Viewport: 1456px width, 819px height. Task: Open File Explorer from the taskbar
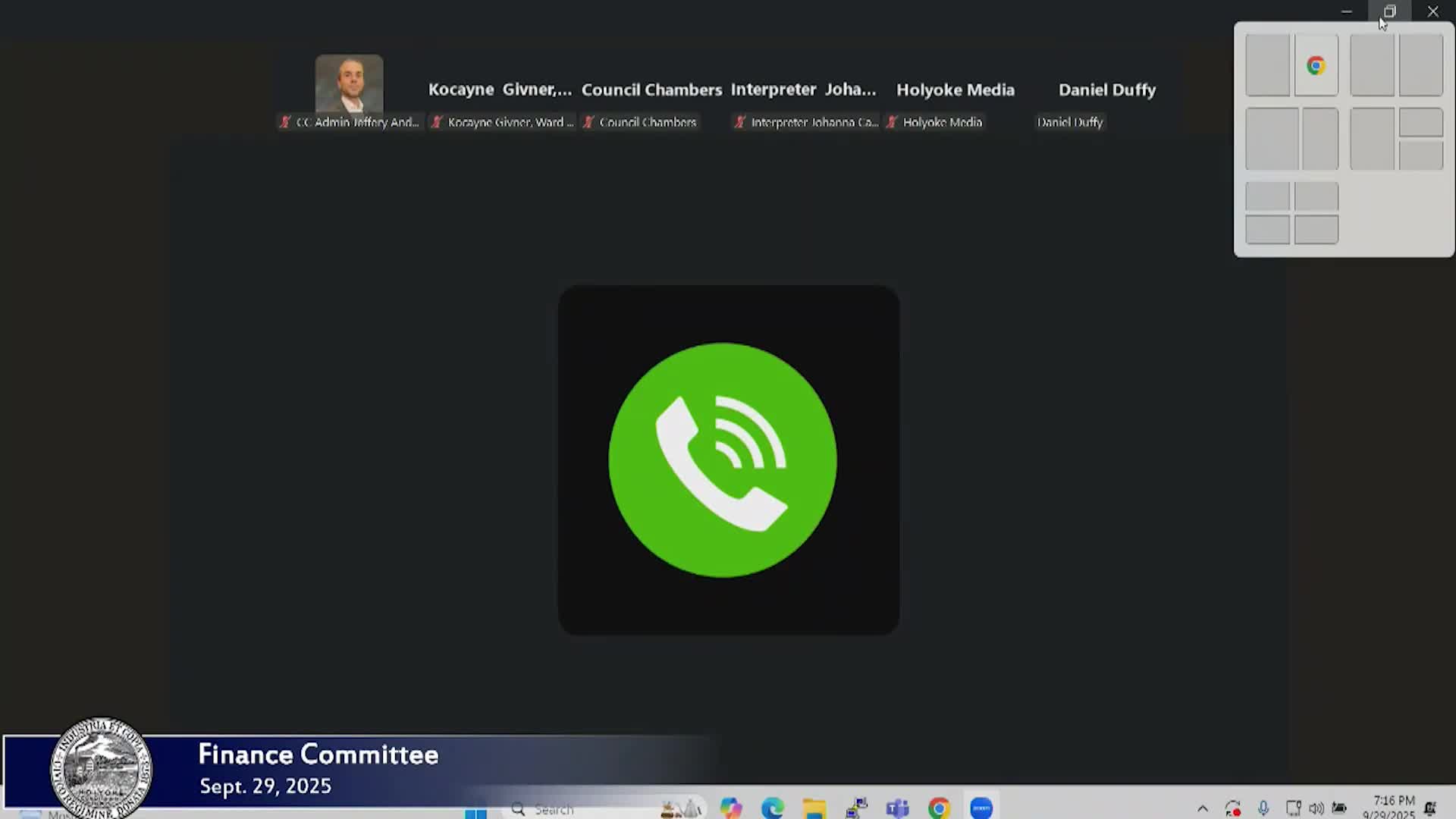(x=814, y=808)
